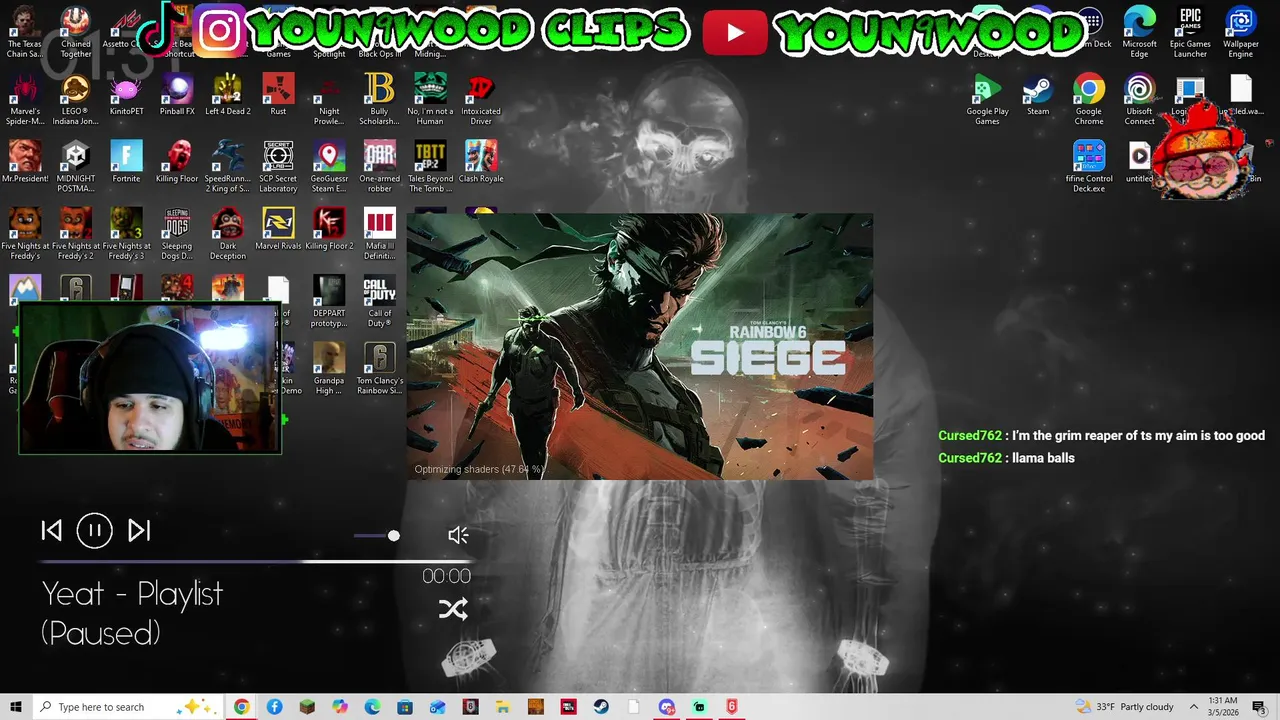
Task: Open the Windows Start menu
Action: point(15,707)
